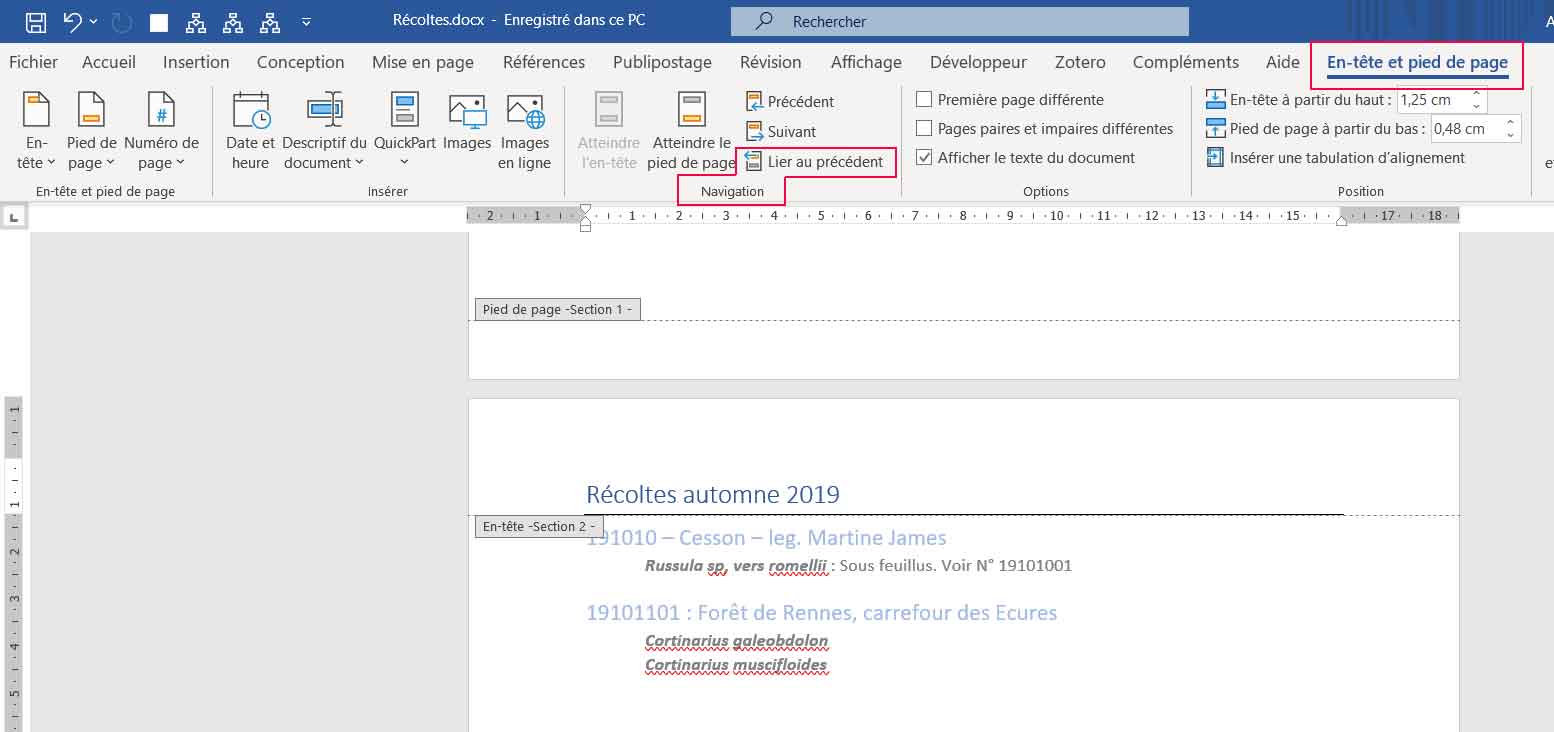Toggle Lier au précédent

point(815,162)
